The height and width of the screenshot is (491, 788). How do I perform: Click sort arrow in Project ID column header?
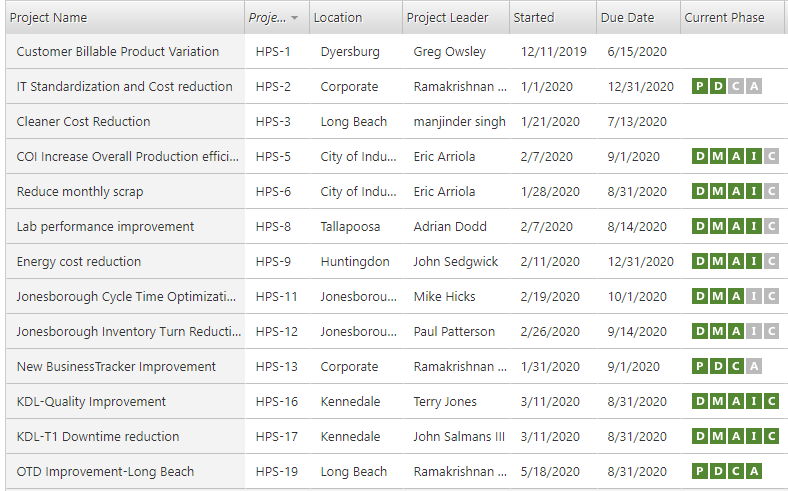pos(294,18)
